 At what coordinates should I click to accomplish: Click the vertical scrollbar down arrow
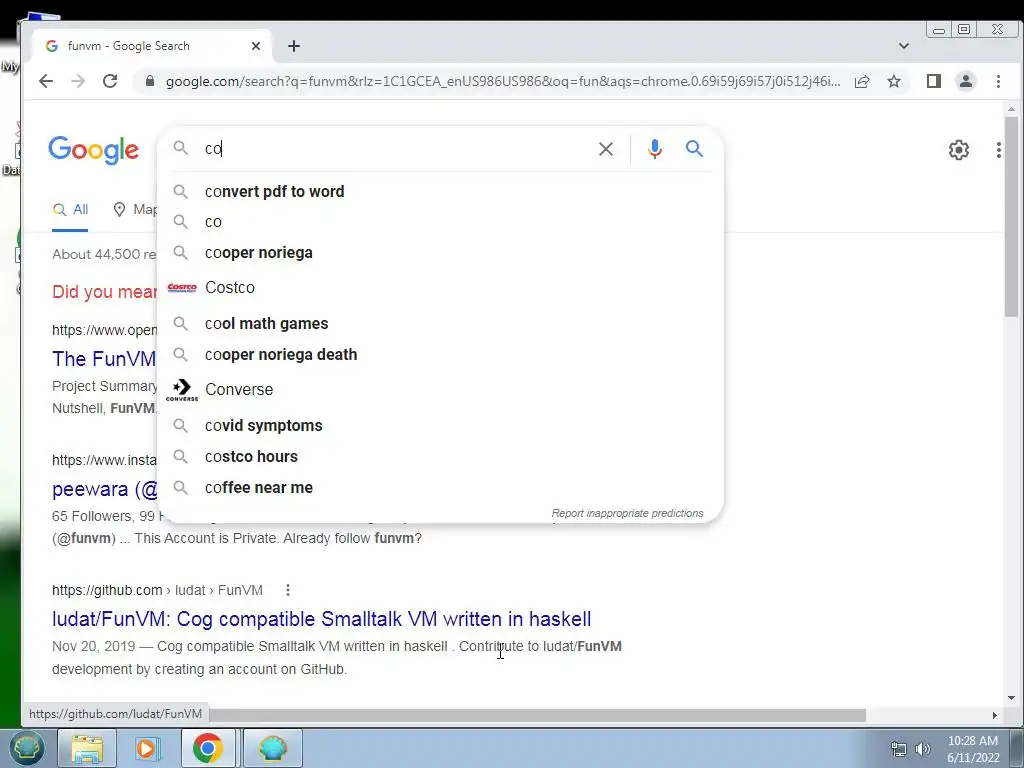[x=1011, y=698]
